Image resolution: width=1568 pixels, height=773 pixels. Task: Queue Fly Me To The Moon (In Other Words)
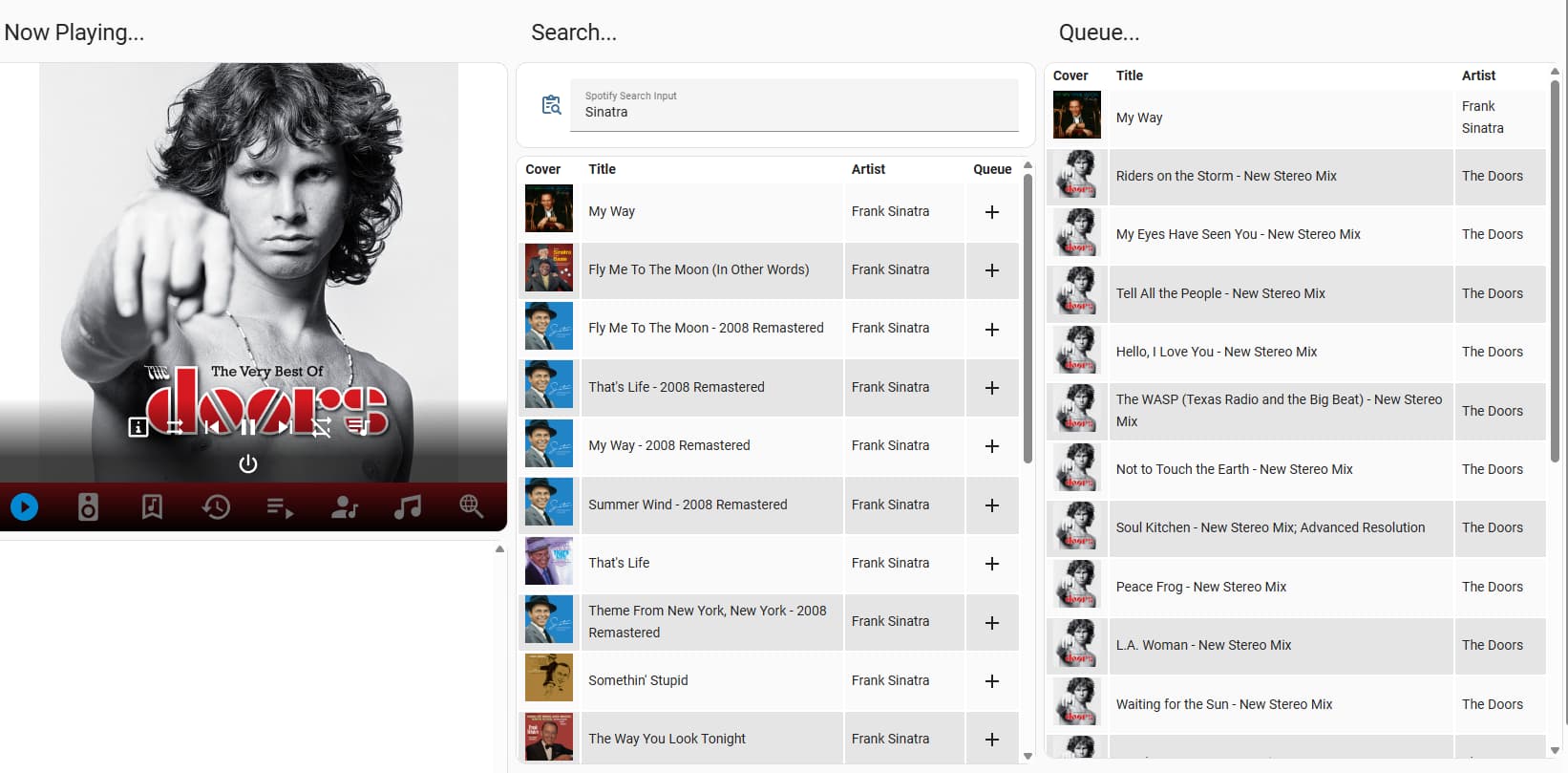pos(992,270)
